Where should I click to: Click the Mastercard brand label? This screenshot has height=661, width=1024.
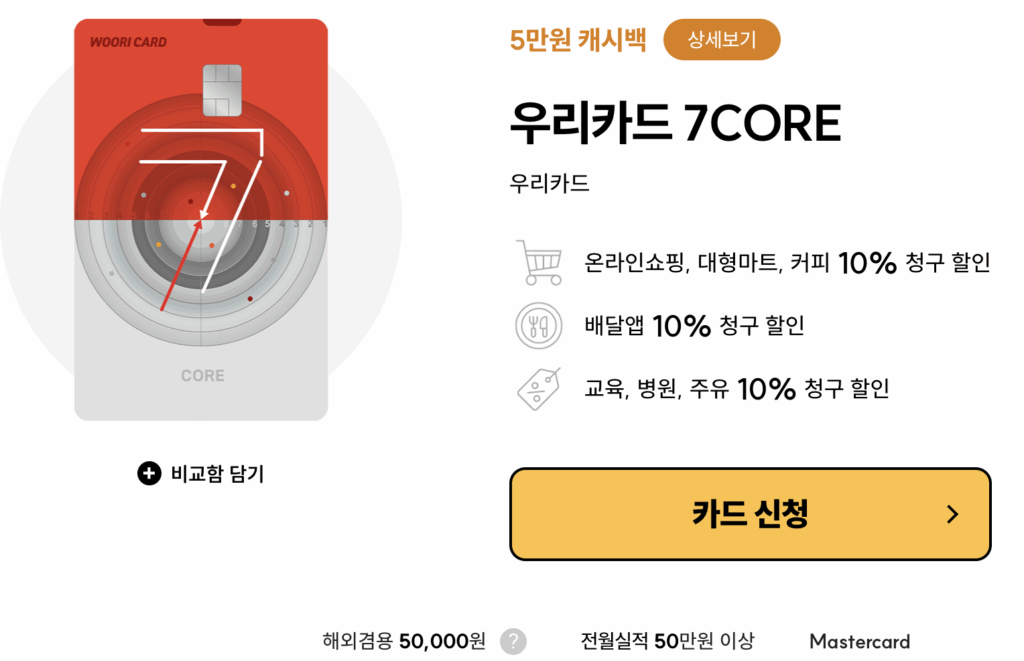[859, 641]
